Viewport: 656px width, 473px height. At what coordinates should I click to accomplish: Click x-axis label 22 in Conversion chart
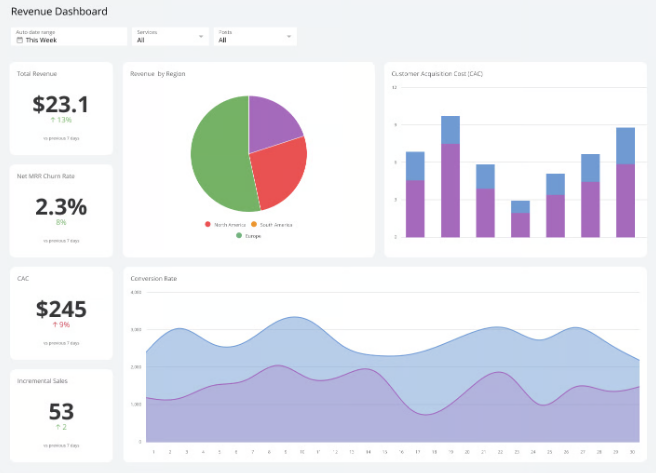coord(500,452)
